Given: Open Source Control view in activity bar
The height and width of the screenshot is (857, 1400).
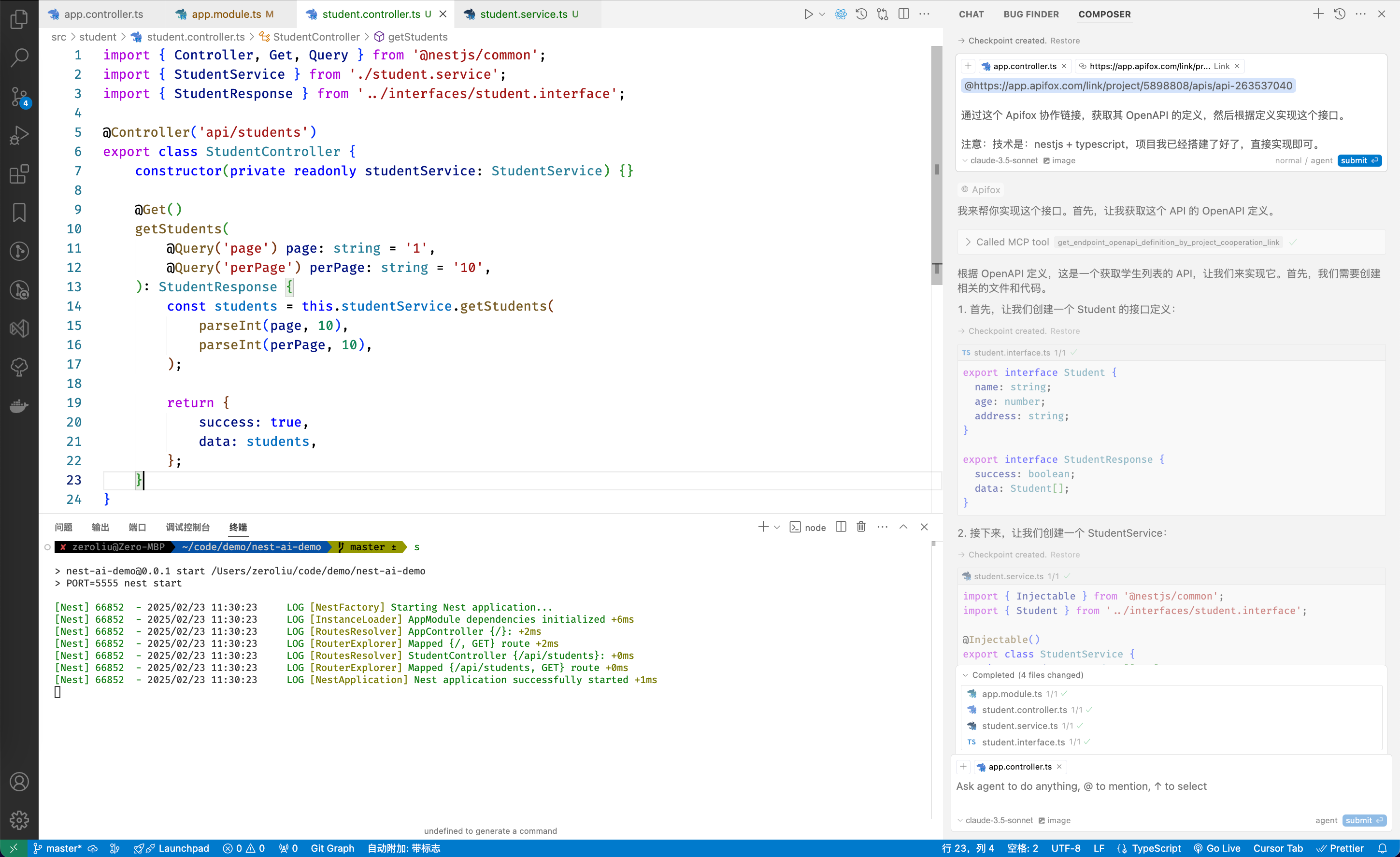Looking at the screenshot, I should pos(19,96).
